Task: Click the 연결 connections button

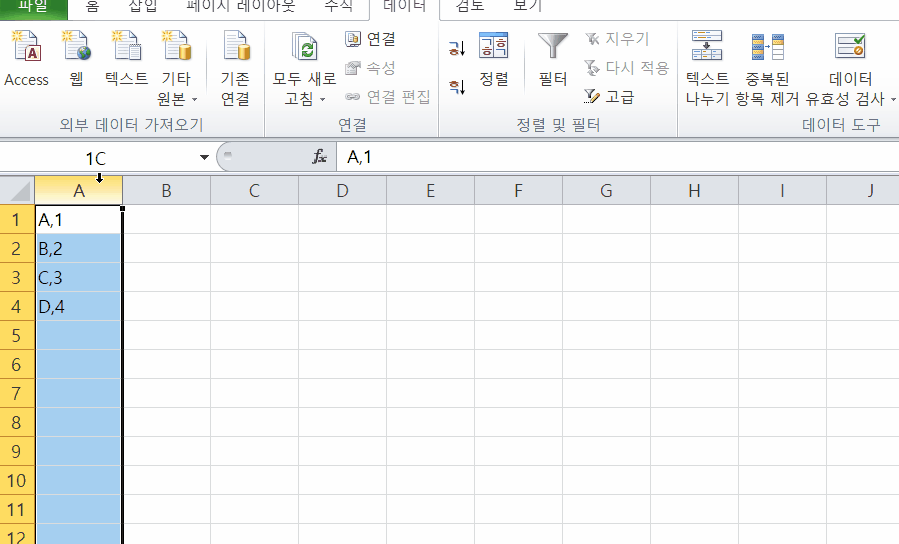Action: pyautogui.click(x=370, y=39)
